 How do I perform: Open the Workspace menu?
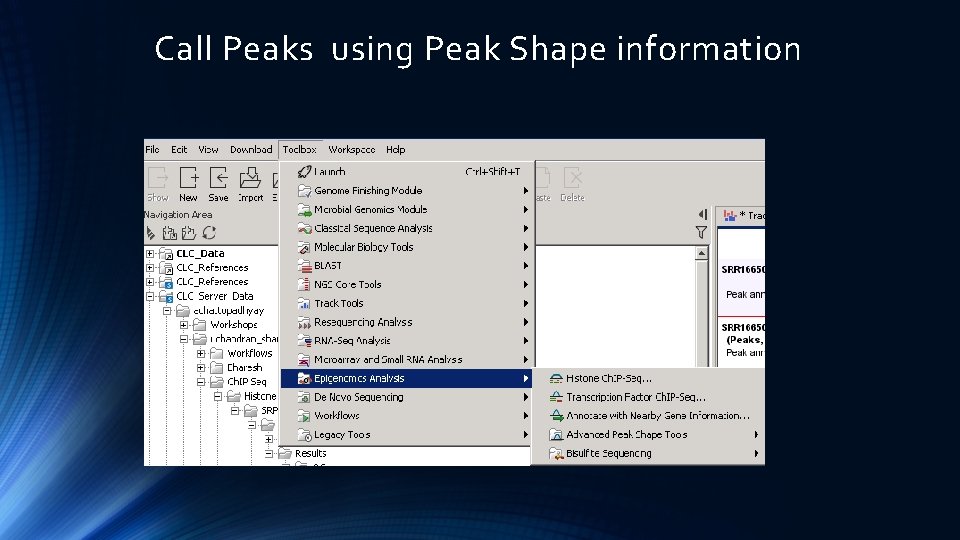tap(351, 149)
